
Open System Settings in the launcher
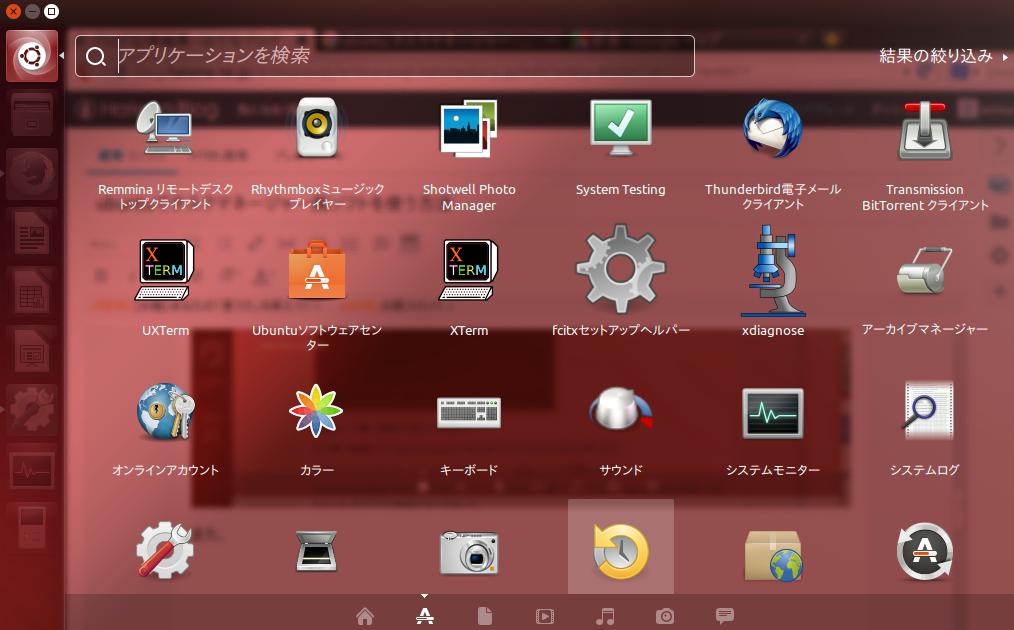(32, 410)
